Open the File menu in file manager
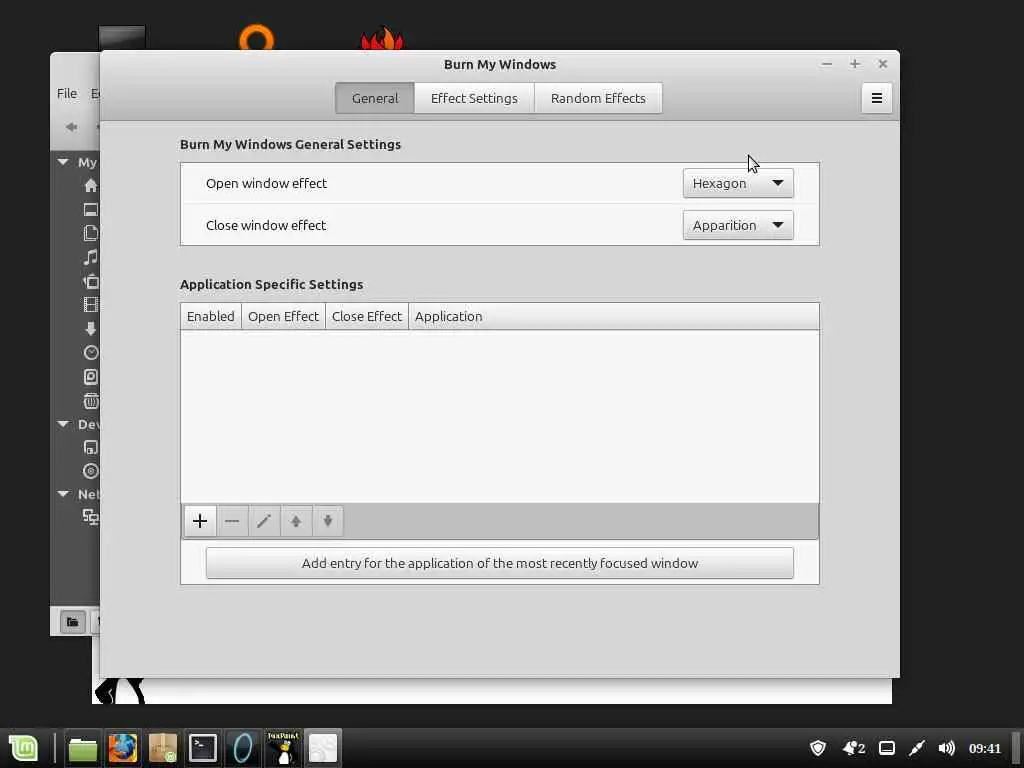The image size is (1024, 768). [x=67, y=93]
